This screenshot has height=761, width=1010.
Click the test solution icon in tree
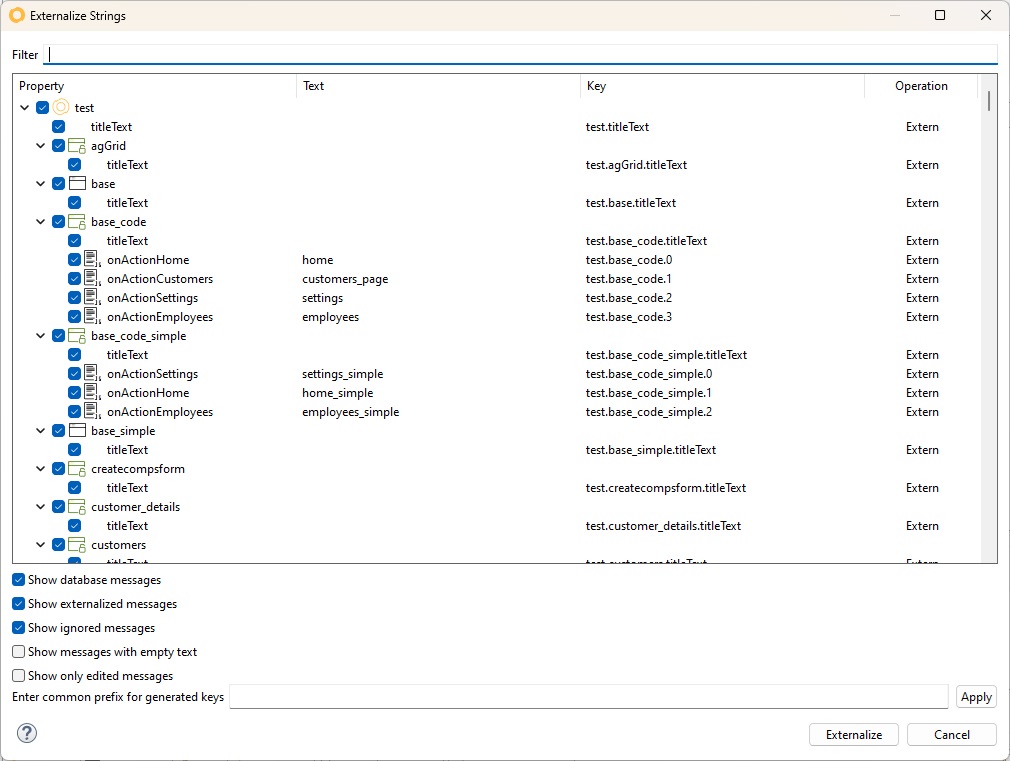pyautogui.click(x=61, y=108)
